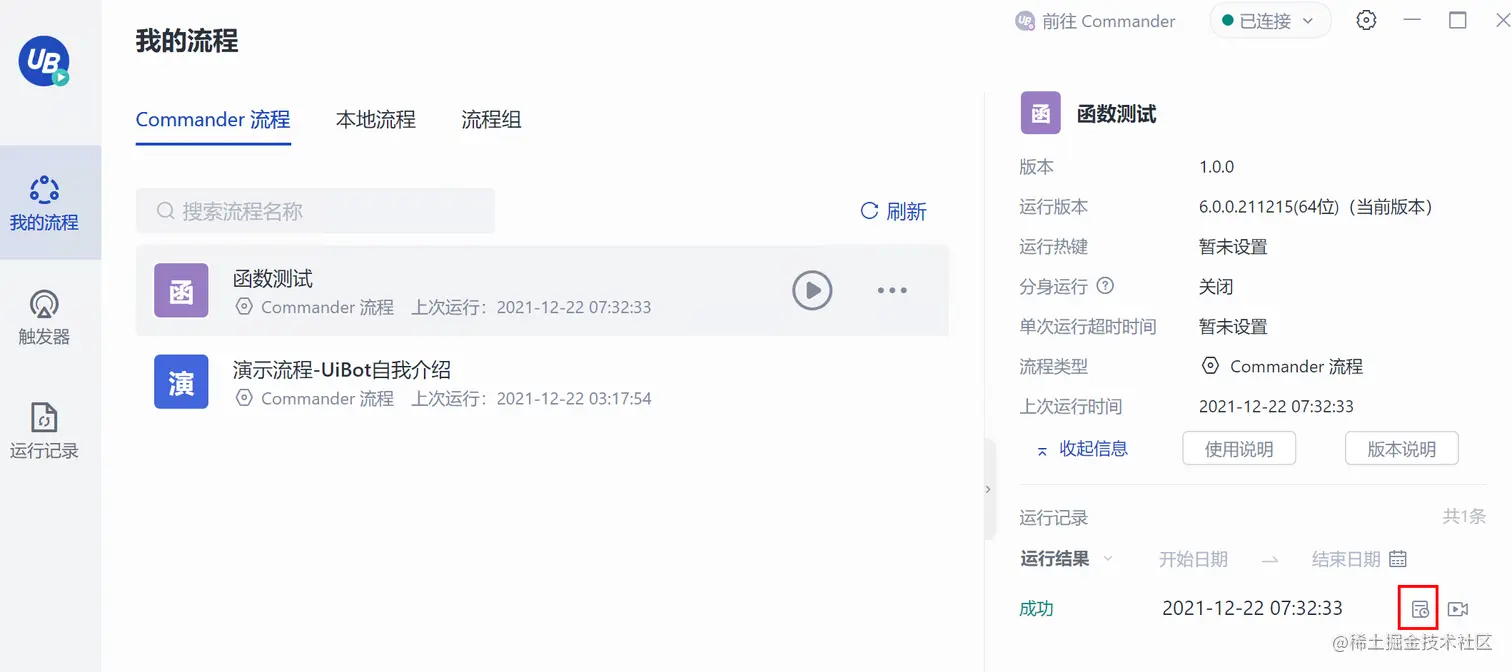The height and width of the screenshot is (672, 1512).
Task: Open the video recording icon for run record
Action: [1458, 609]
